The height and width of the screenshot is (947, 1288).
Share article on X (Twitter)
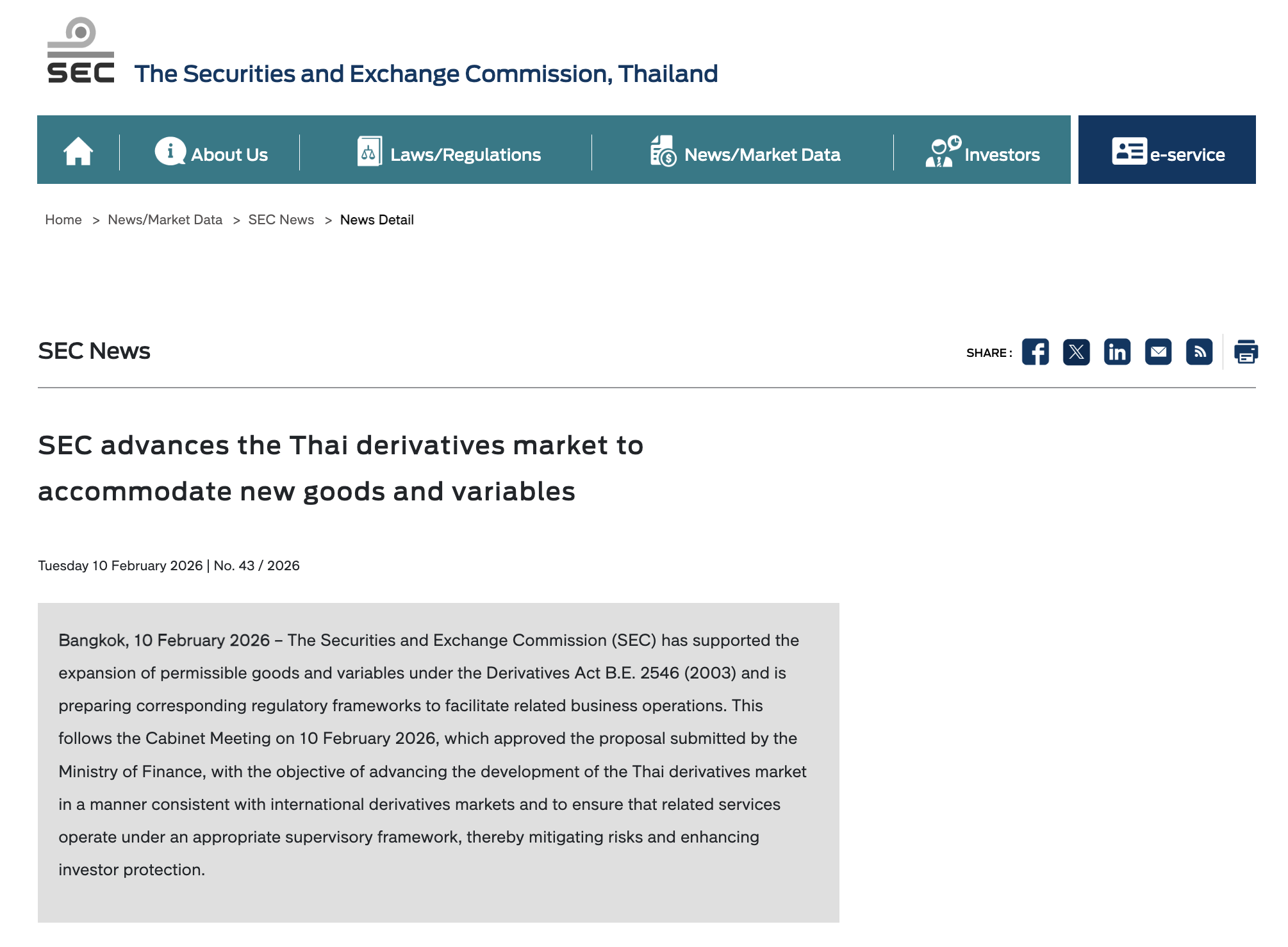1076,352
